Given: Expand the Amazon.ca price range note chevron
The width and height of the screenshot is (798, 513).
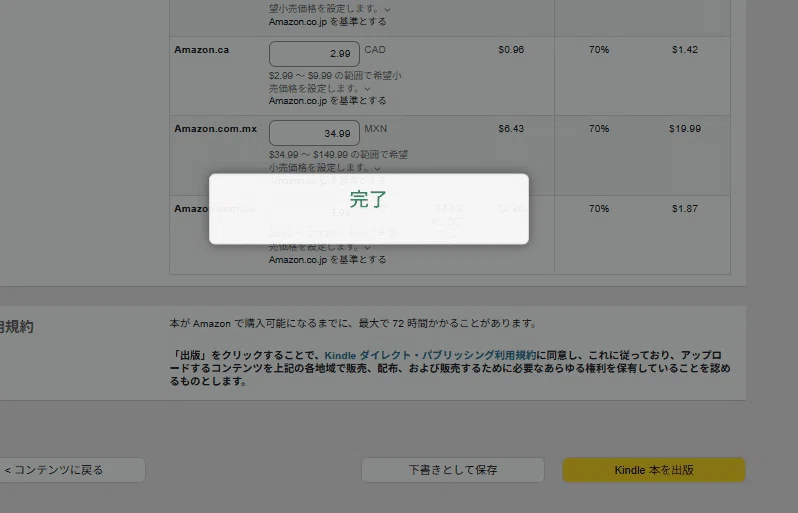Looking at the screenshot, I should [367, 89].
